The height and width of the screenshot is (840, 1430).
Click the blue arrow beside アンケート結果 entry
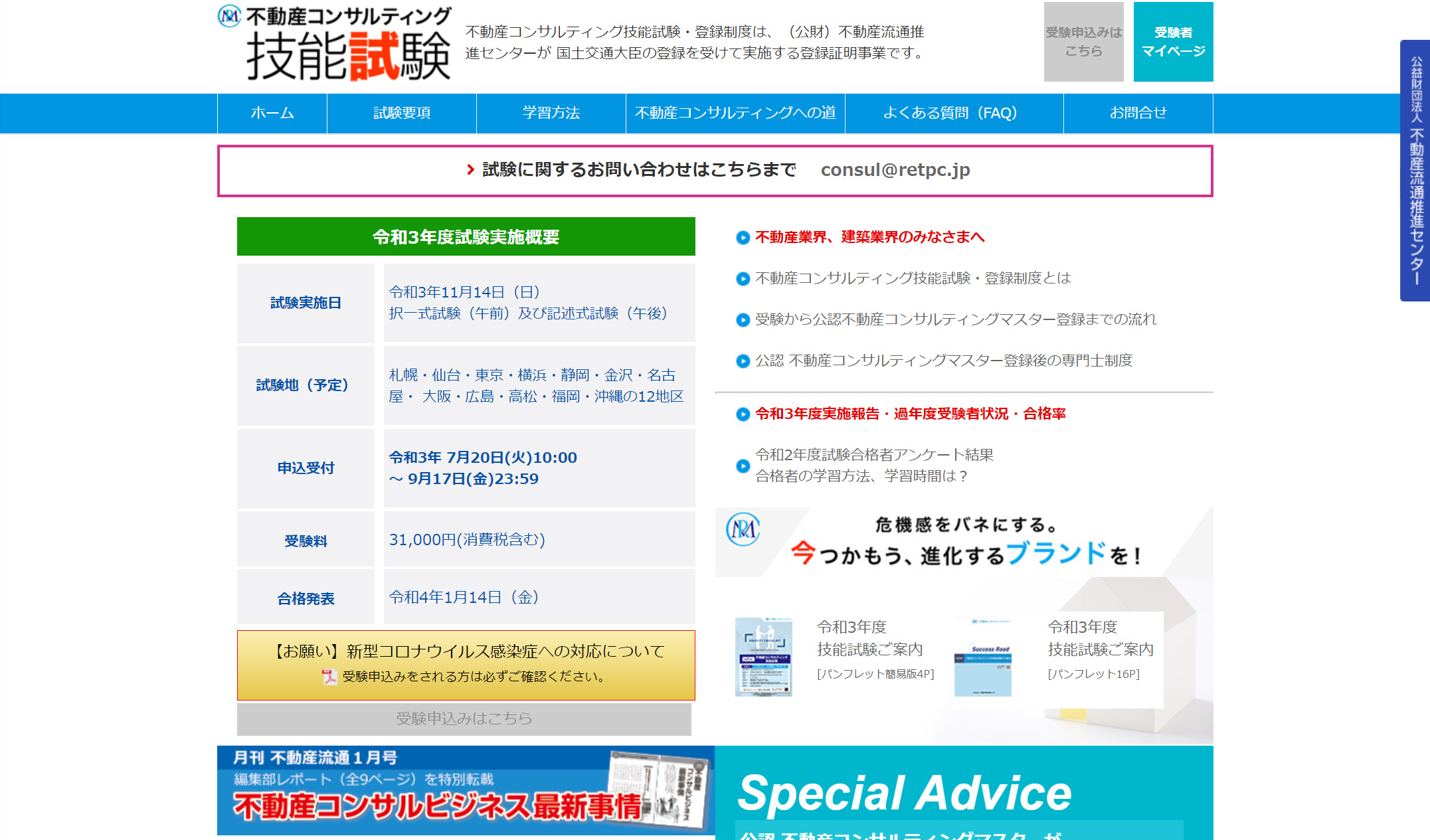[x=742, y=465]
